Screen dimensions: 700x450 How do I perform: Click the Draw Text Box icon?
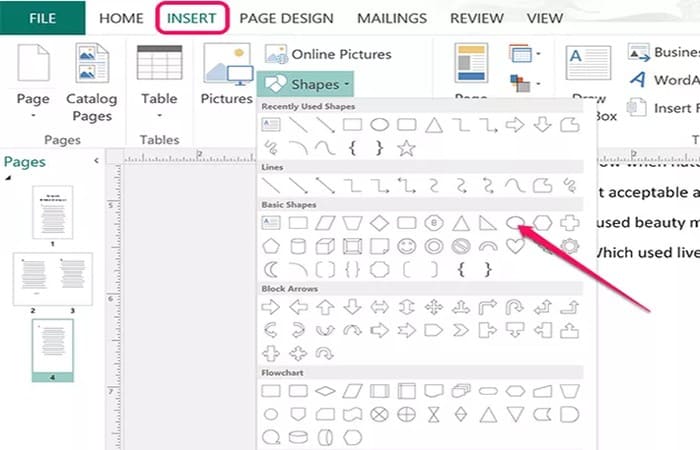pos(588,62)
